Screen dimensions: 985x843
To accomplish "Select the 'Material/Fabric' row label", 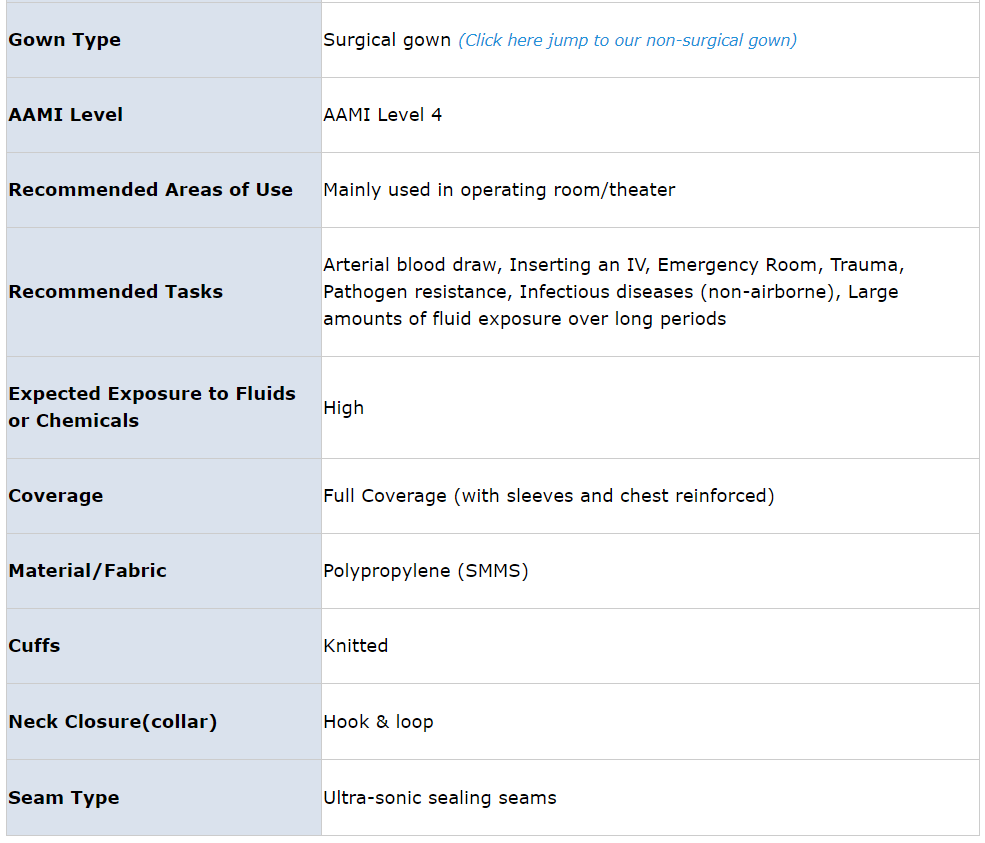I will click(88, 571).
